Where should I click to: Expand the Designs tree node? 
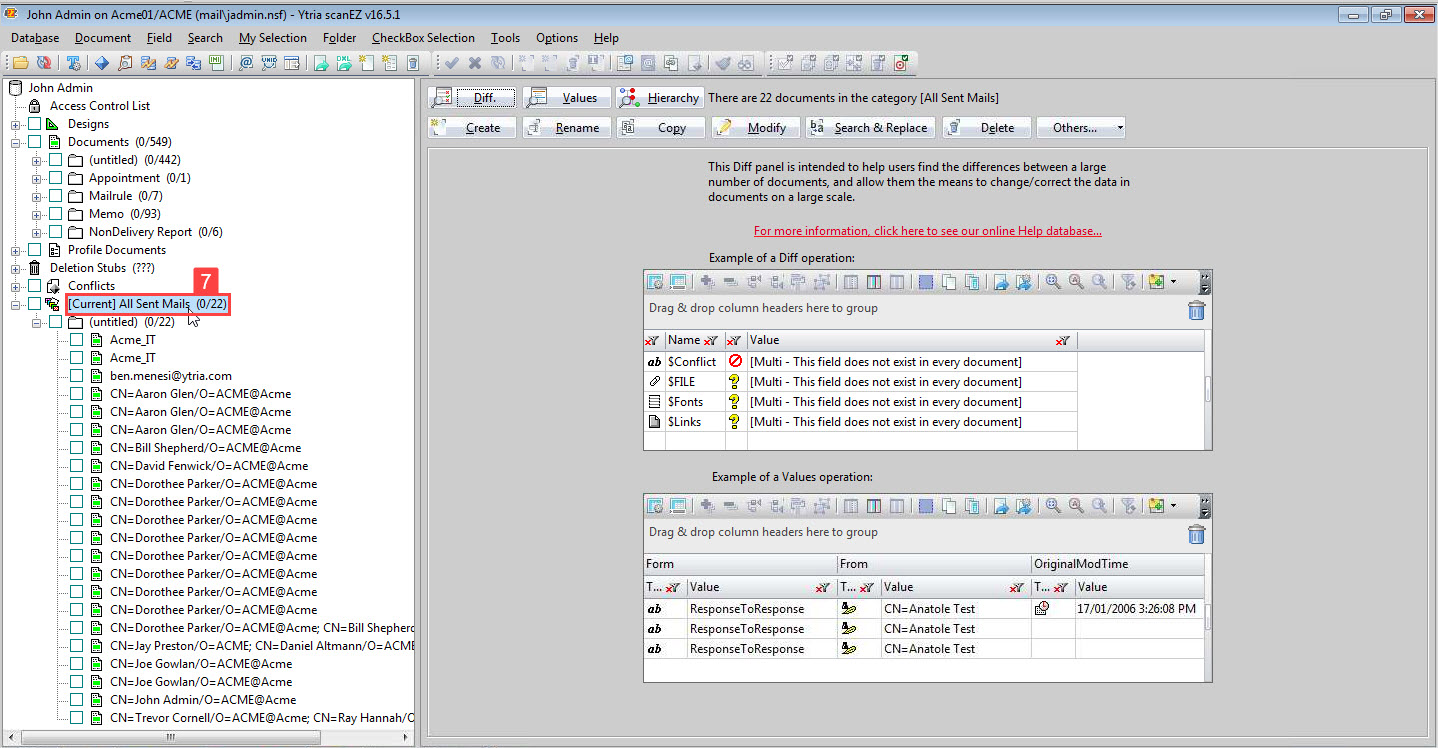click(16, 124)
